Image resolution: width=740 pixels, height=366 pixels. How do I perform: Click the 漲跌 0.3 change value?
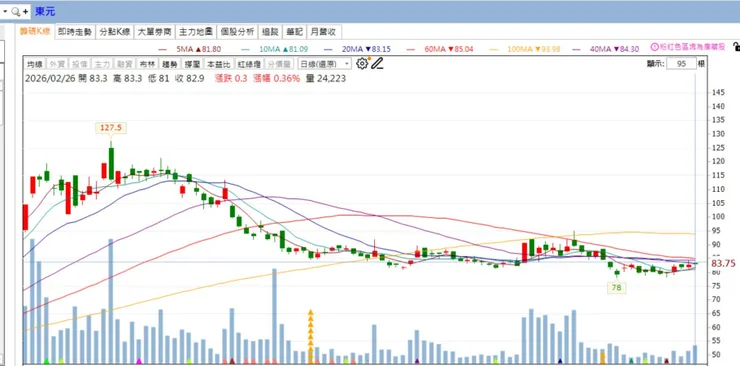(x=231, y=78)
